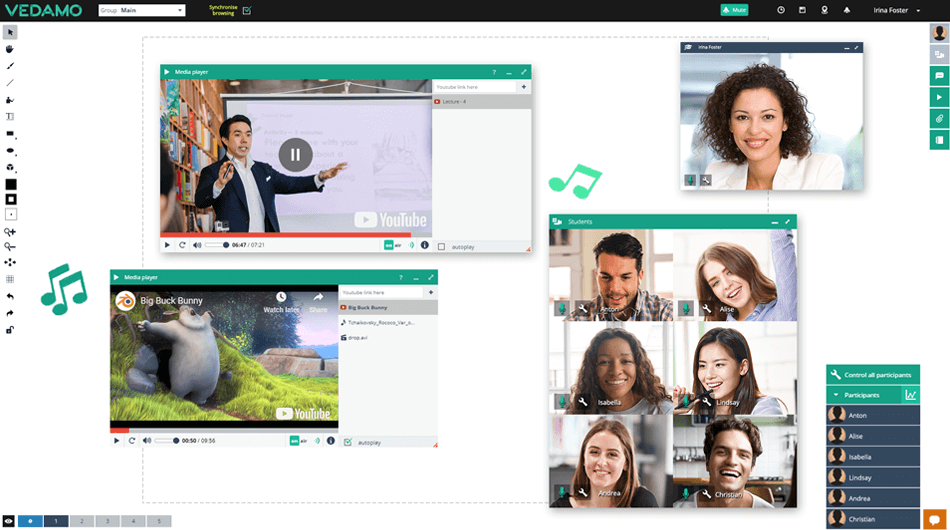Select the brush drawing tool
950x530 pixels.
10,65
